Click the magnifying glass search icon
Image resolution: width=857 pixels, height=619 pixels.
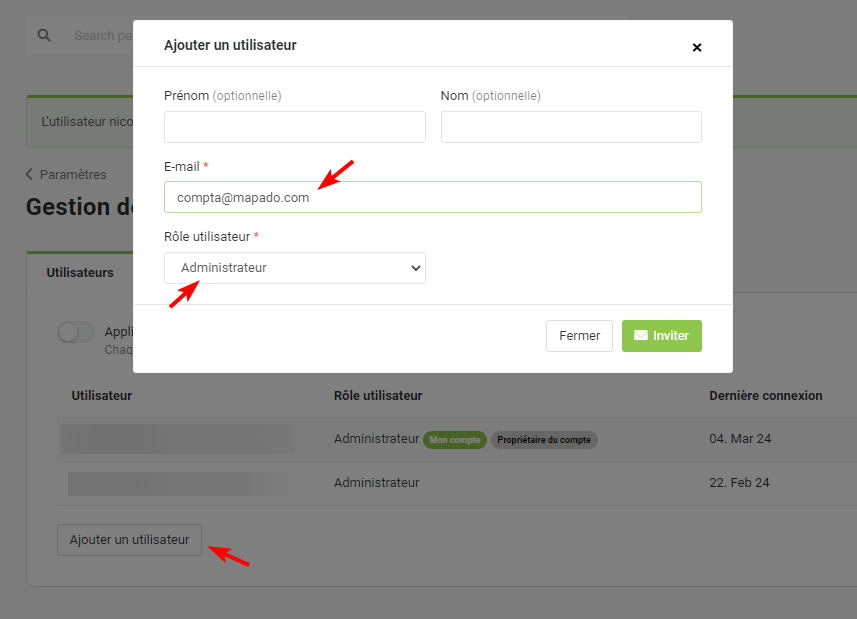44,35
